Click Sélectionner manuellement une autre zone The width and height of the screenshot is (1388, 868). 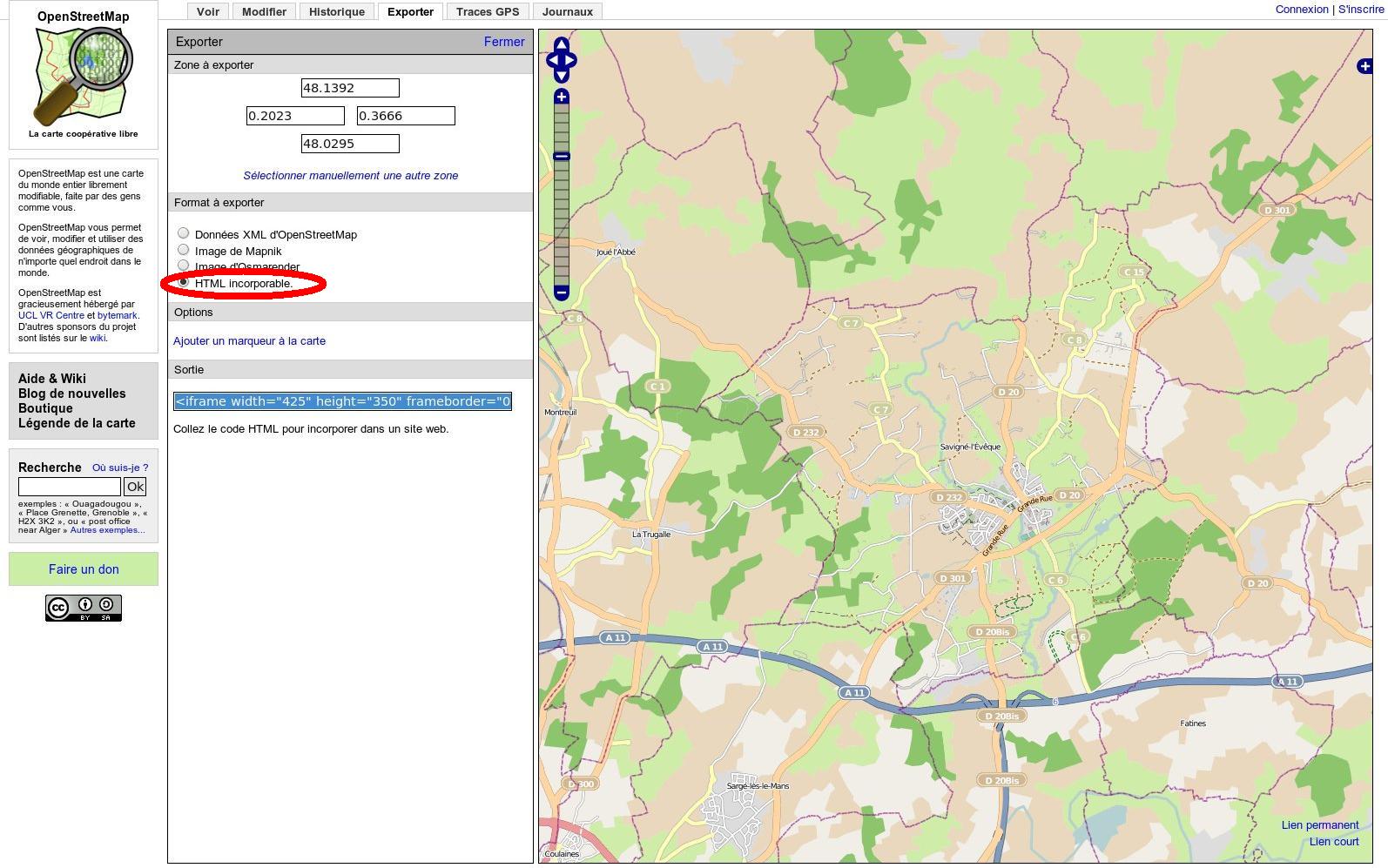(x=351, y=175)
